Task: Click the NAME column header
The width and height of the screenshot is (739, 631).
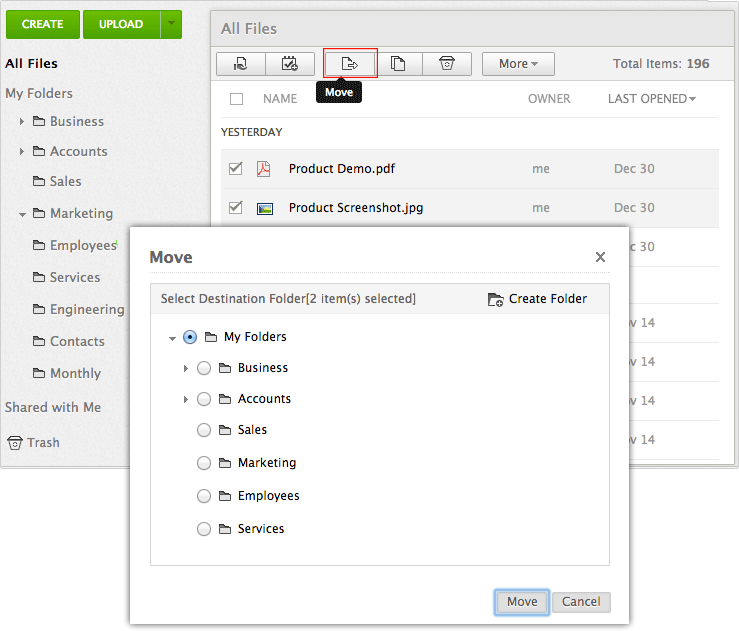Action: 280,99
